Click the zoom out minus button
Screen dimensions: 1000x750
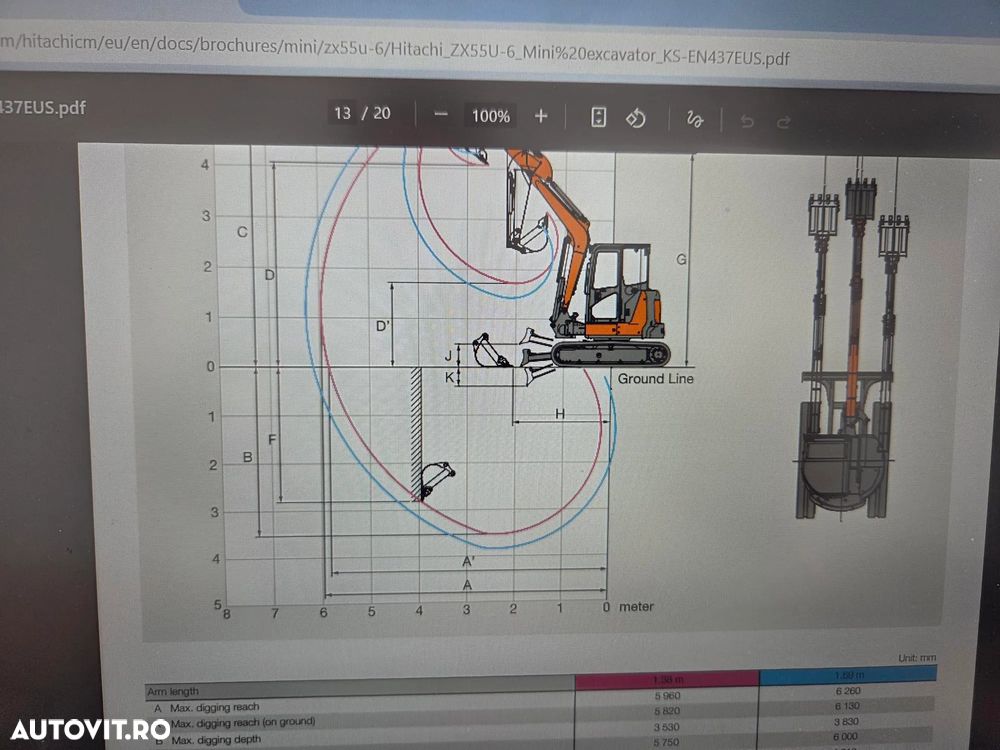441,115
